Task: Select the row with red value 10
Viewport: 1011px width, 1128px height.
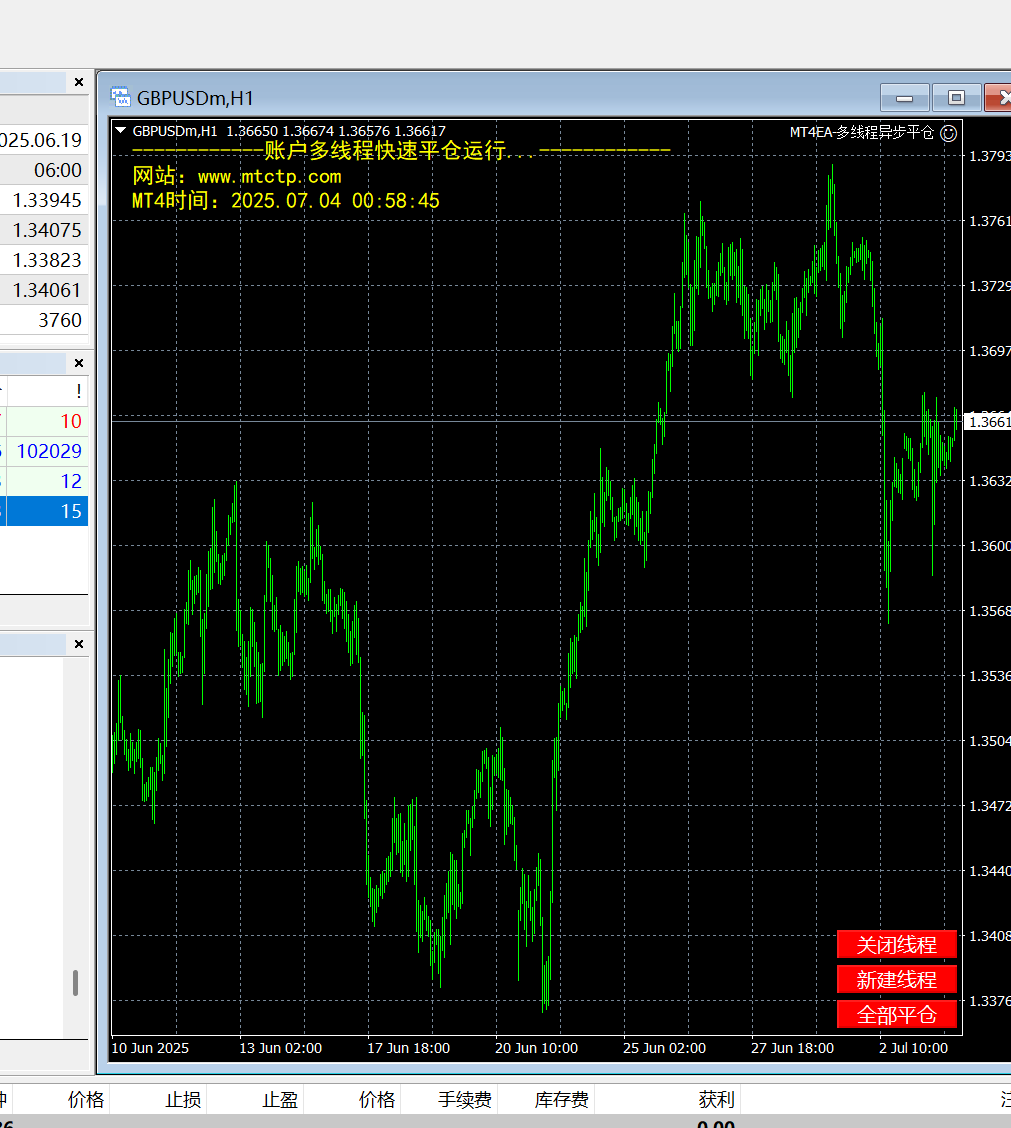Action: [44, 421]
